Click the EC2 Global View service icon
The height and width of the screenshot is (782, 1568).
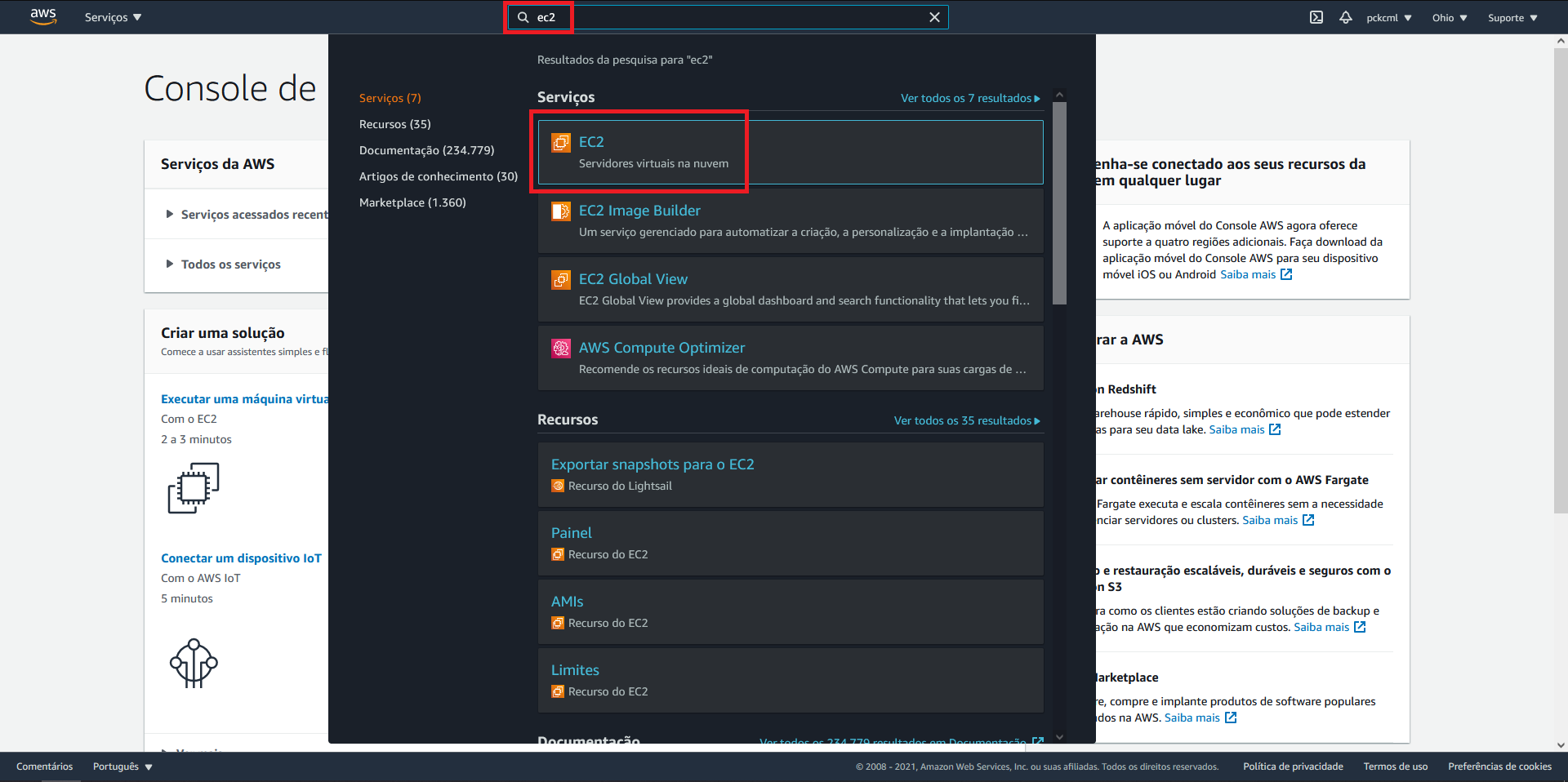(560, 279)
